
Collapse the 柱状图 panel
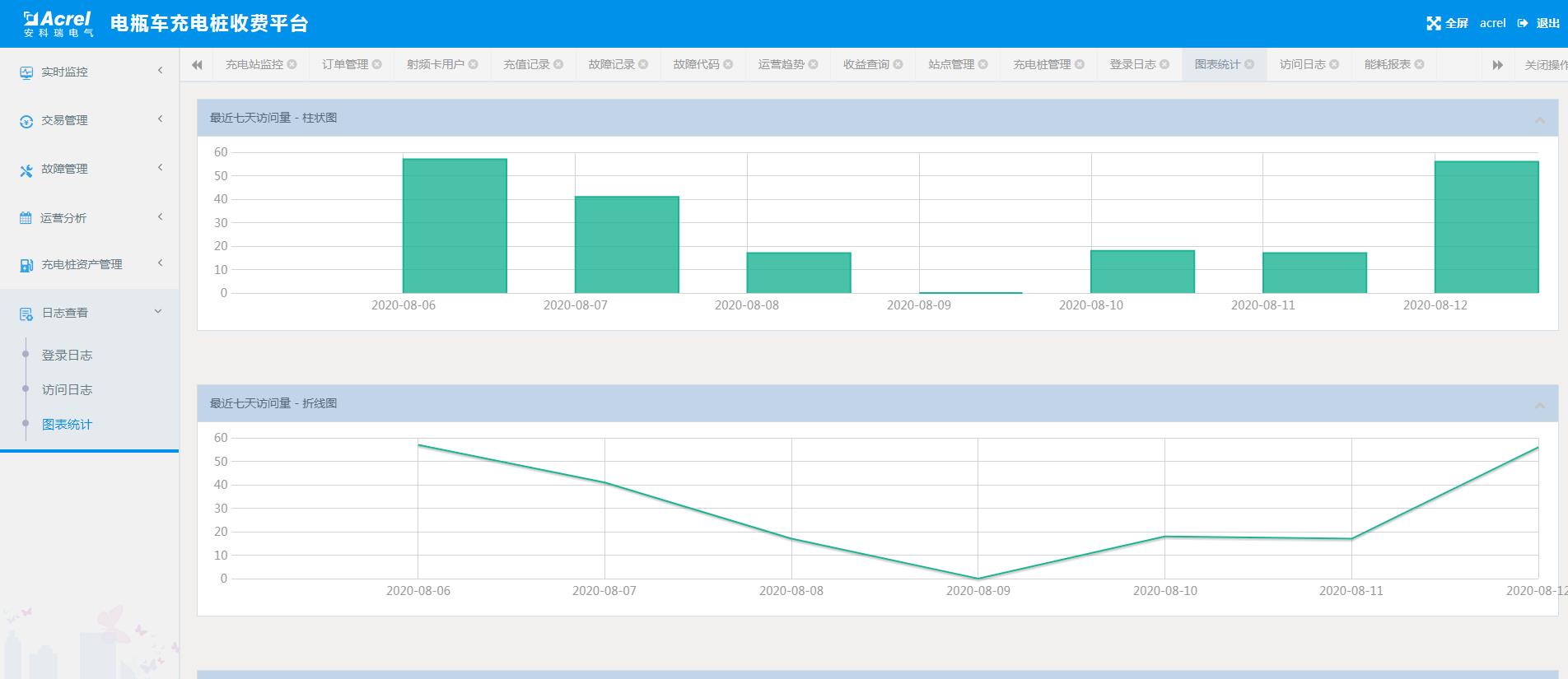click(1539, 120)
